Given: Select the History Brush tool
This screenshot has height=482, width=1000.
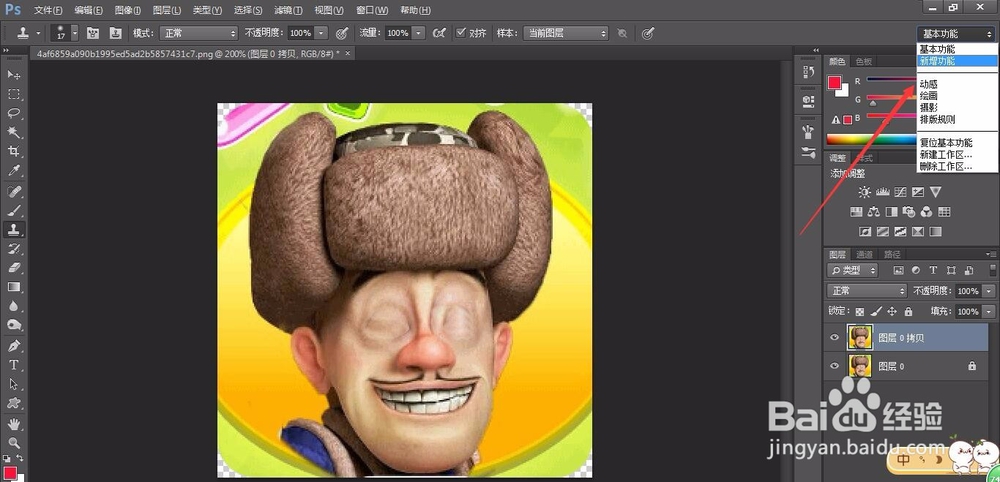Looking at the screenshot, I should [13, 249].
